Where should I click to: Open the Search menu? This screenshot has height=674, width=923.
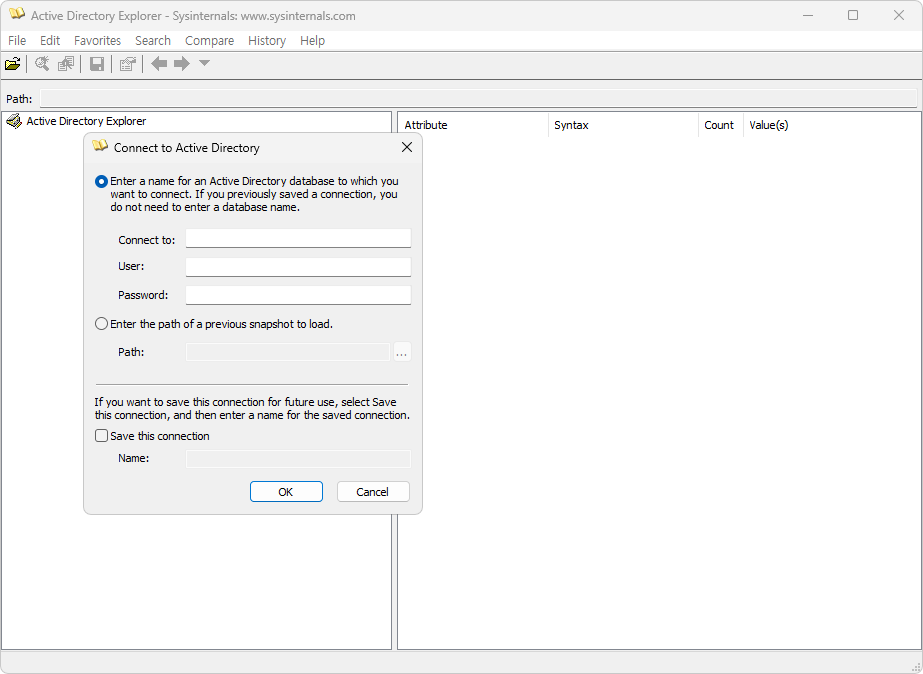[x=152, y=41]
